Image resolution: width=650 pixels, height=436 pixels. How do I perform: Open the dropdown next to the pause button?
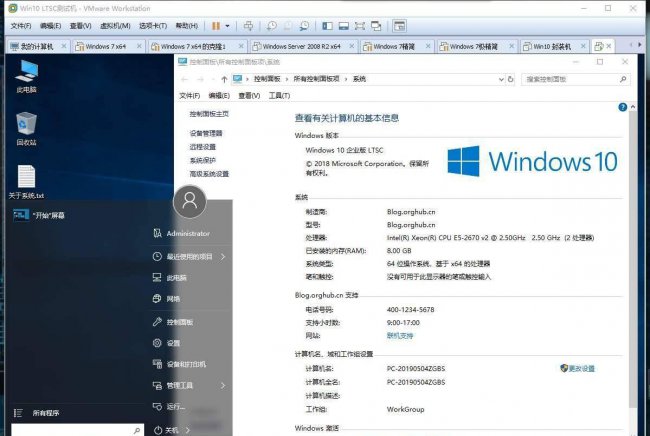point(227,26)
